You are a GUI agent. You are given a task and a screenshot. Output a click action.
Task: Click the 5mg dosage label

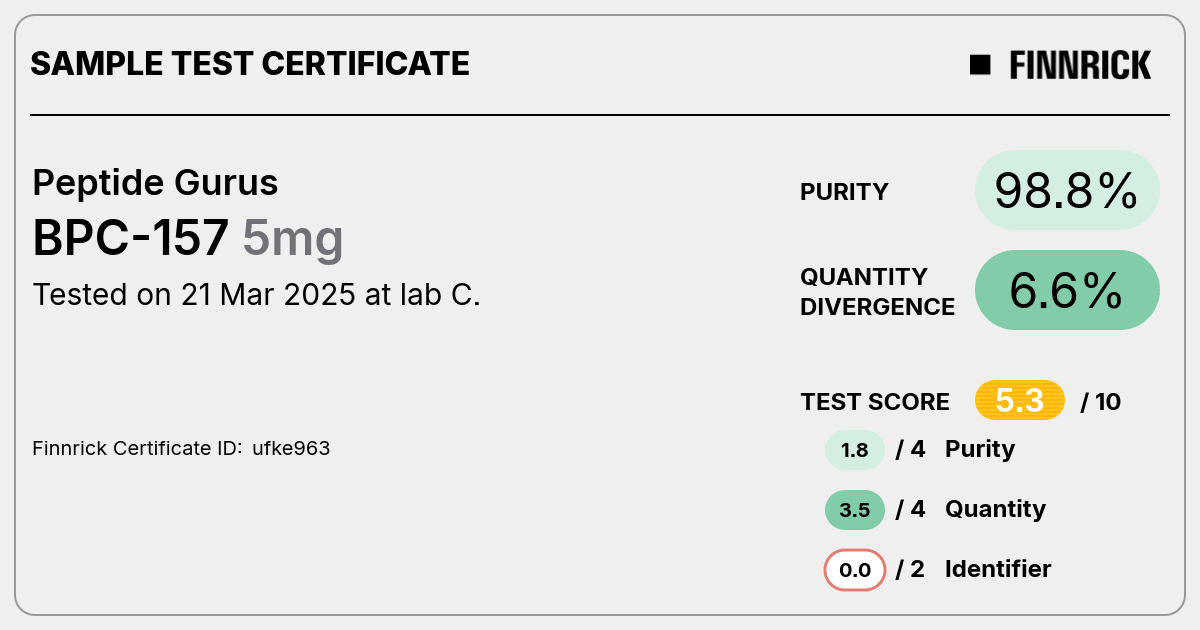tap(293, 240)
